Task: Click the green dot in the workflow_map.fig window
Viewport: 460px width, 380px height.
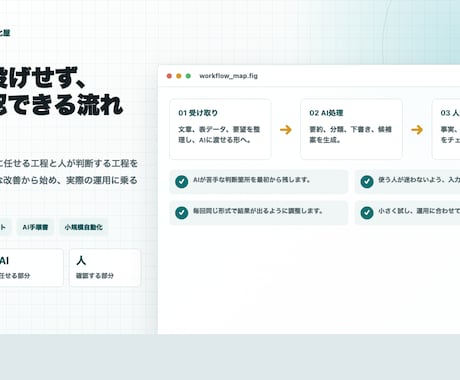Action: (188, 76)
